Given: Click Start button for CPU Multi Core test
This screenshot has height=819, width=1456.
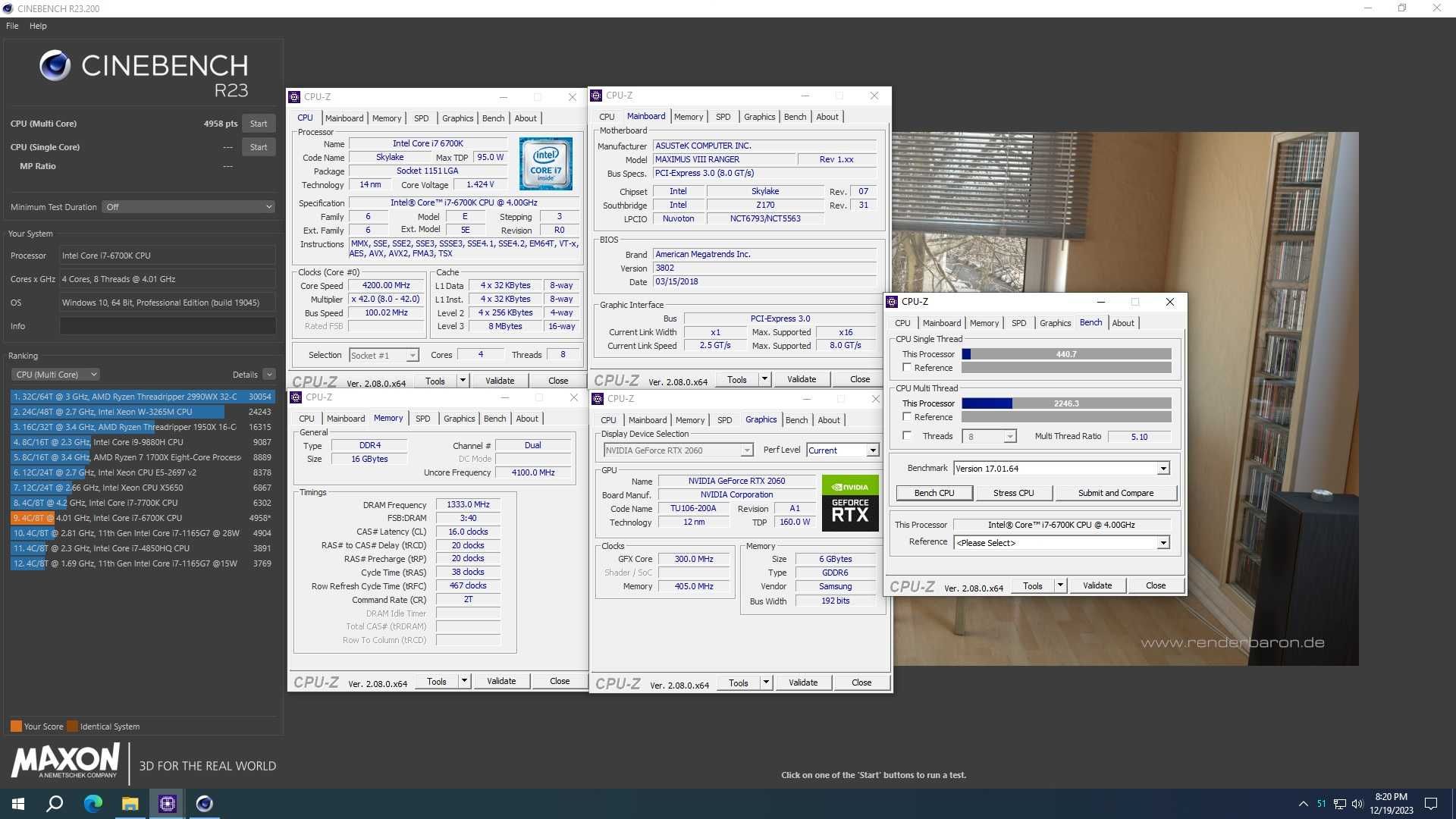Looking at the screenshot, I should [x=259, y=123].
